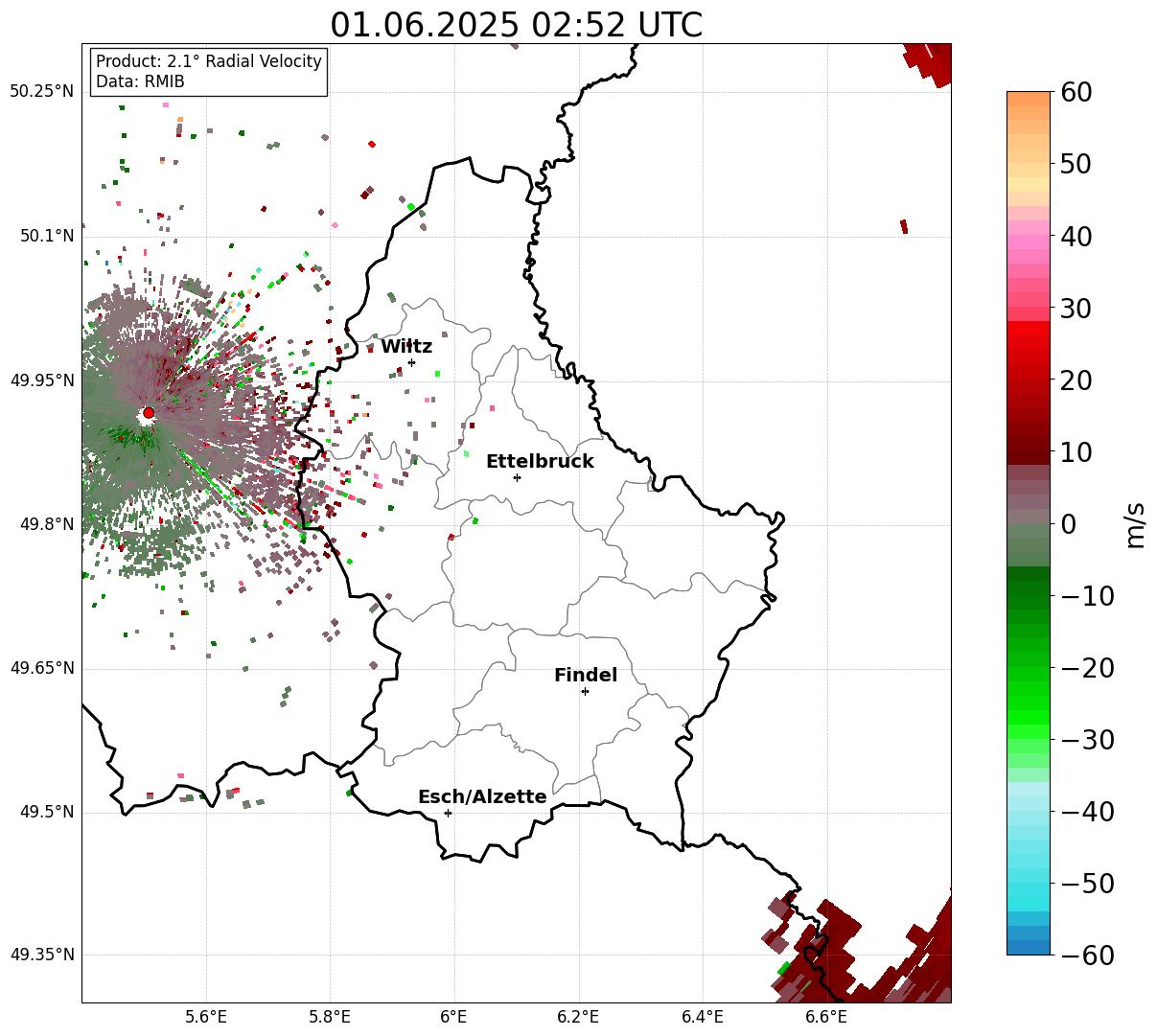The height and width of the screenshot is (1036, 1157).
Task: Click the −60 colorbar tick label
Action: pos(1087,955)
